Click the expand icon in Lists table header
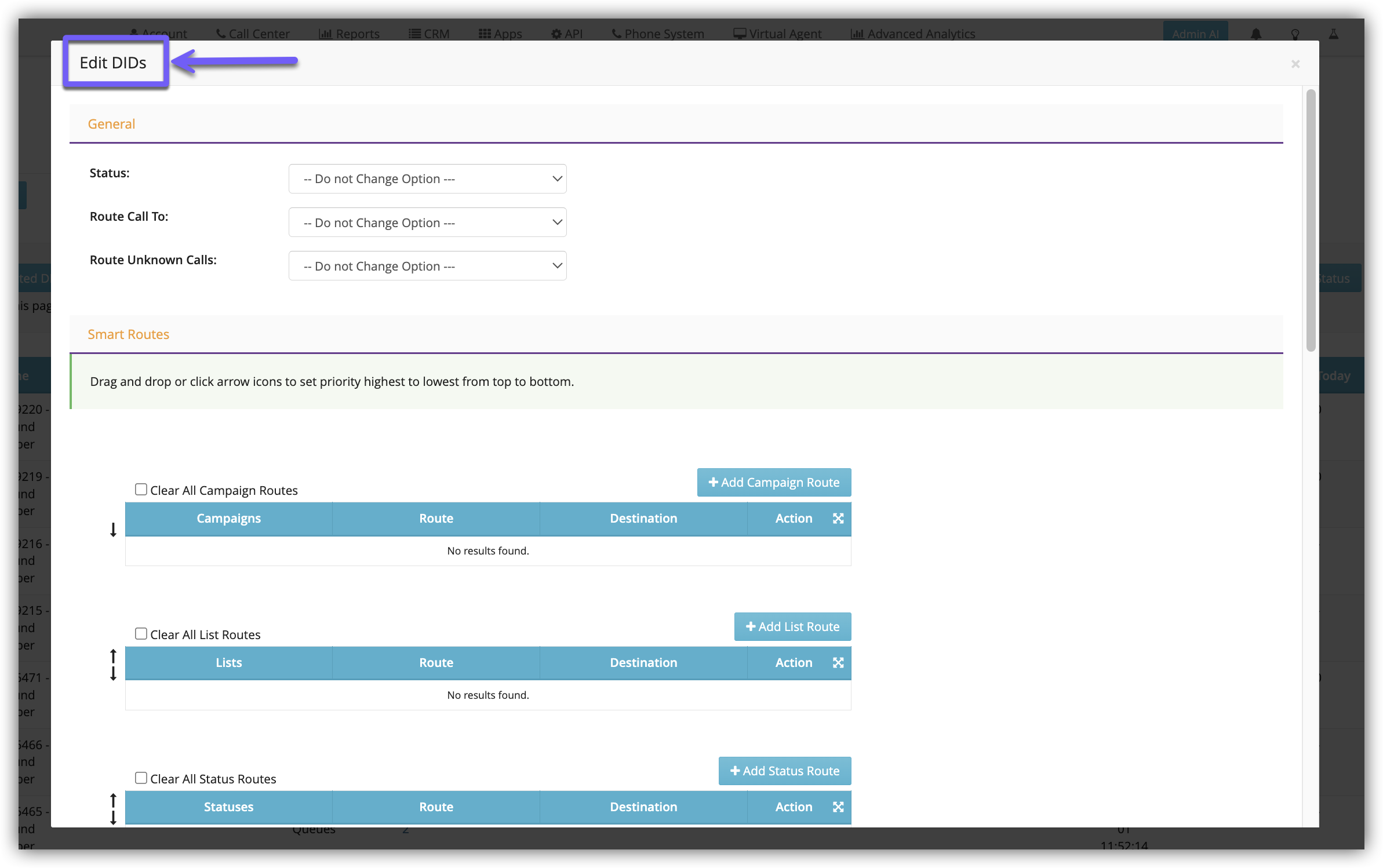The image size is (1383, 868). click(838, 663)
